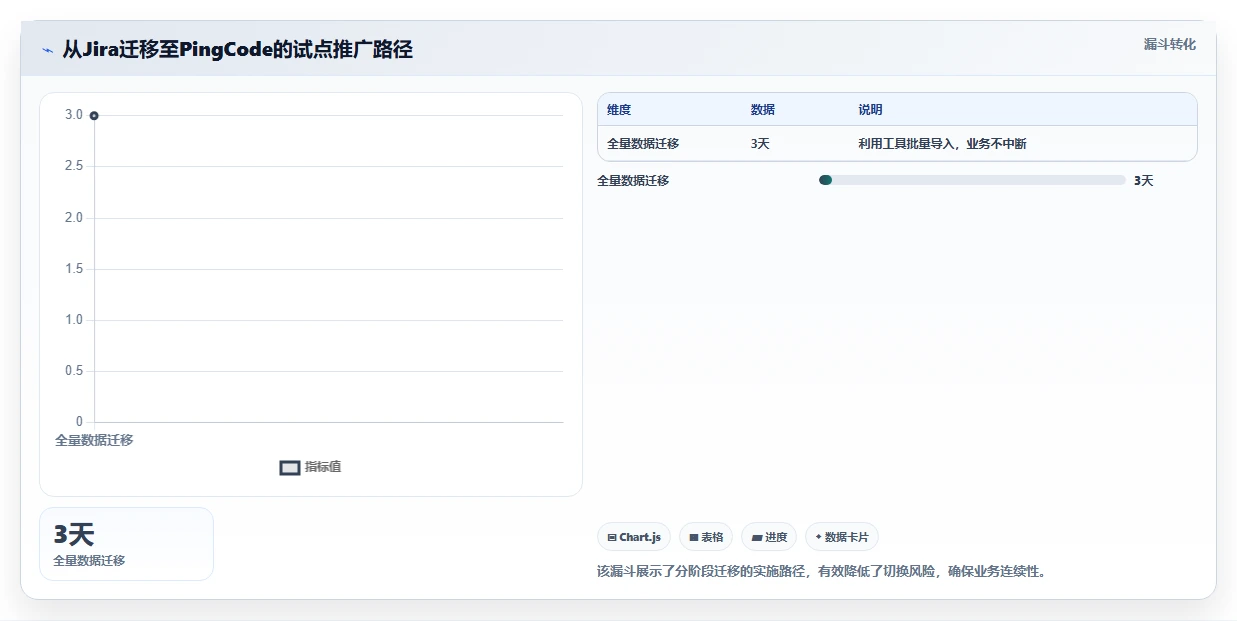Select the 数据卡片 tag chip

841,537
